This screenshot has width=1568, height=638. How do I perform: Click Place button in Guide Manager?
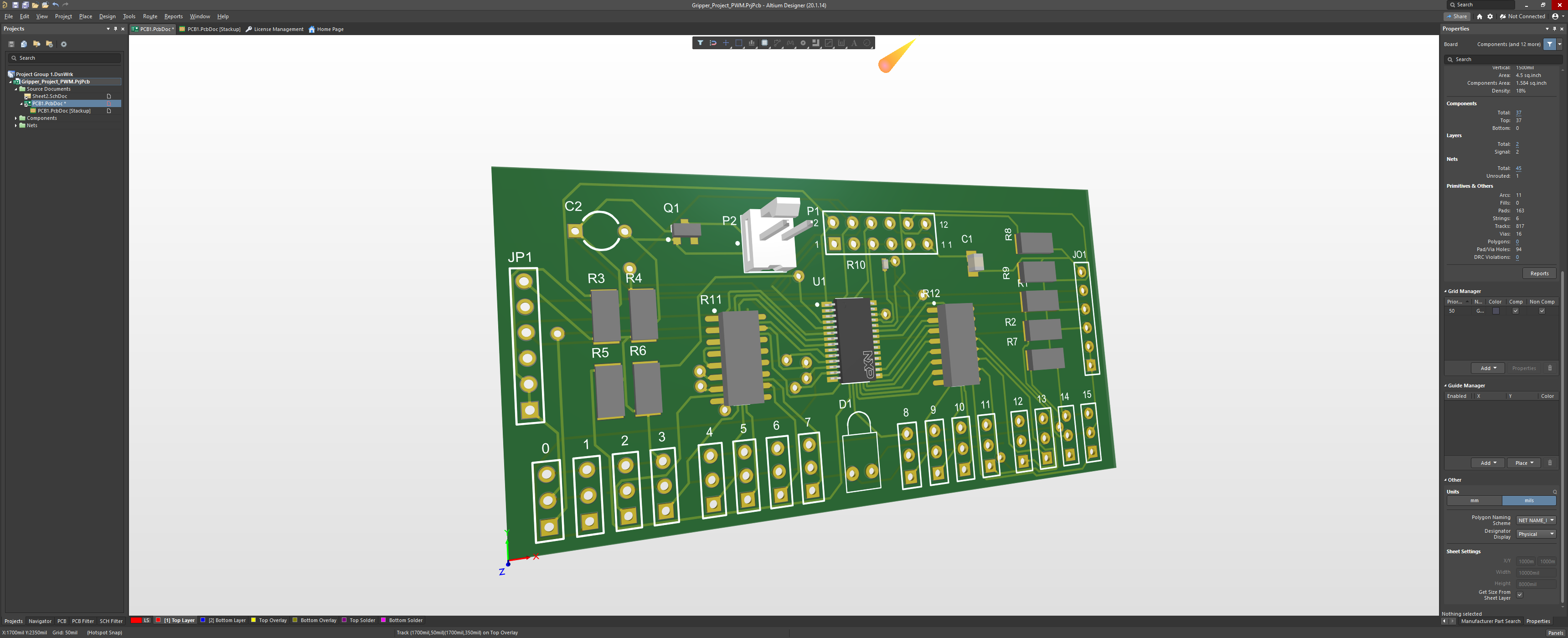point(1524,463)
